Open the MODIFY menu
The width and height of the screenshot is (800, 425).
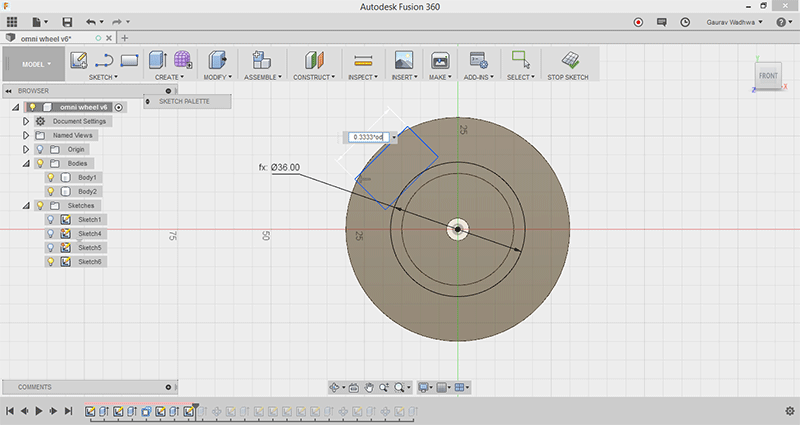217,77
